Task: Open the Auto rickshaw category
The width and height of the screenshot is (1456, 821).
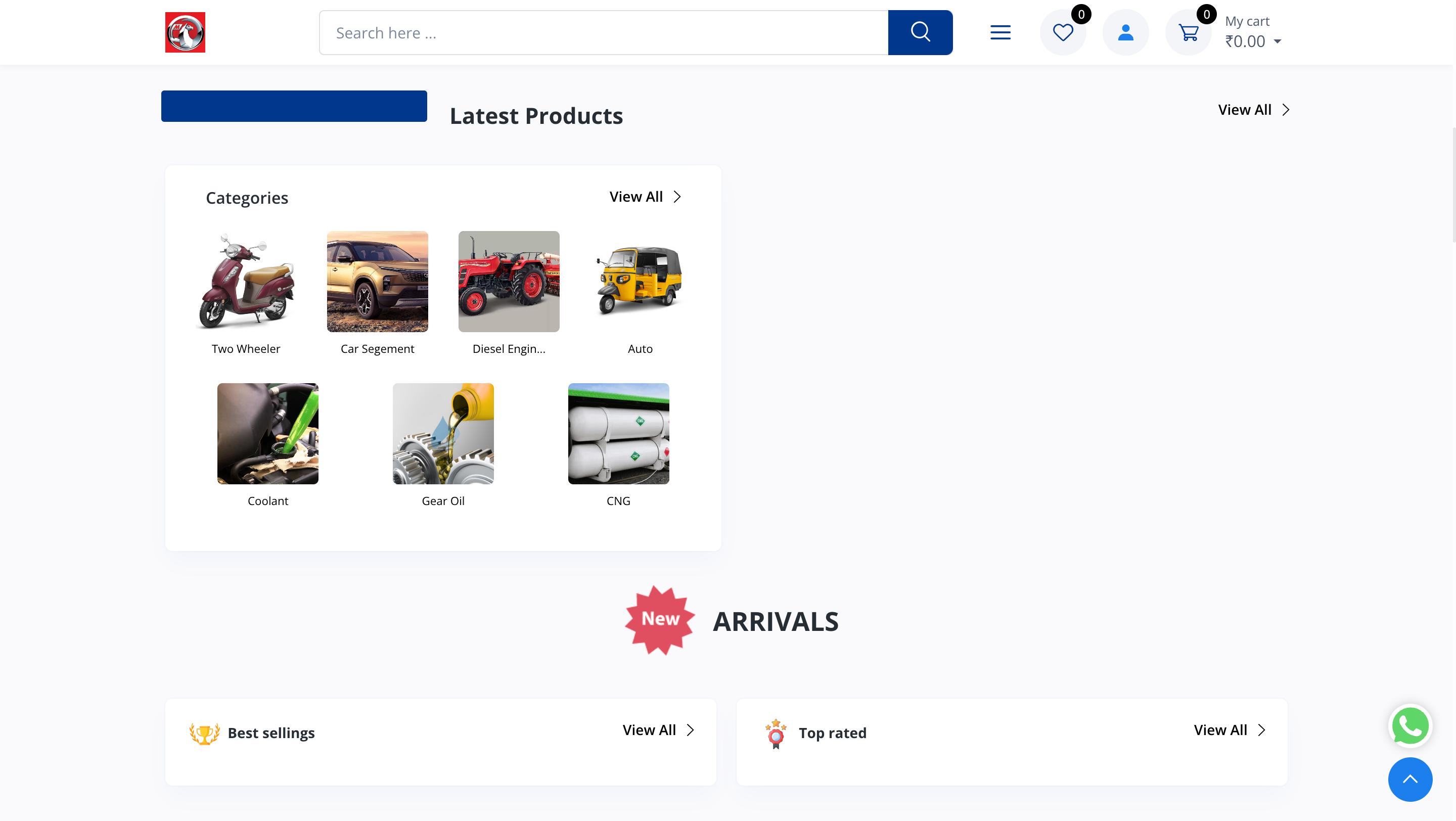Action: [x=640, y=282]
